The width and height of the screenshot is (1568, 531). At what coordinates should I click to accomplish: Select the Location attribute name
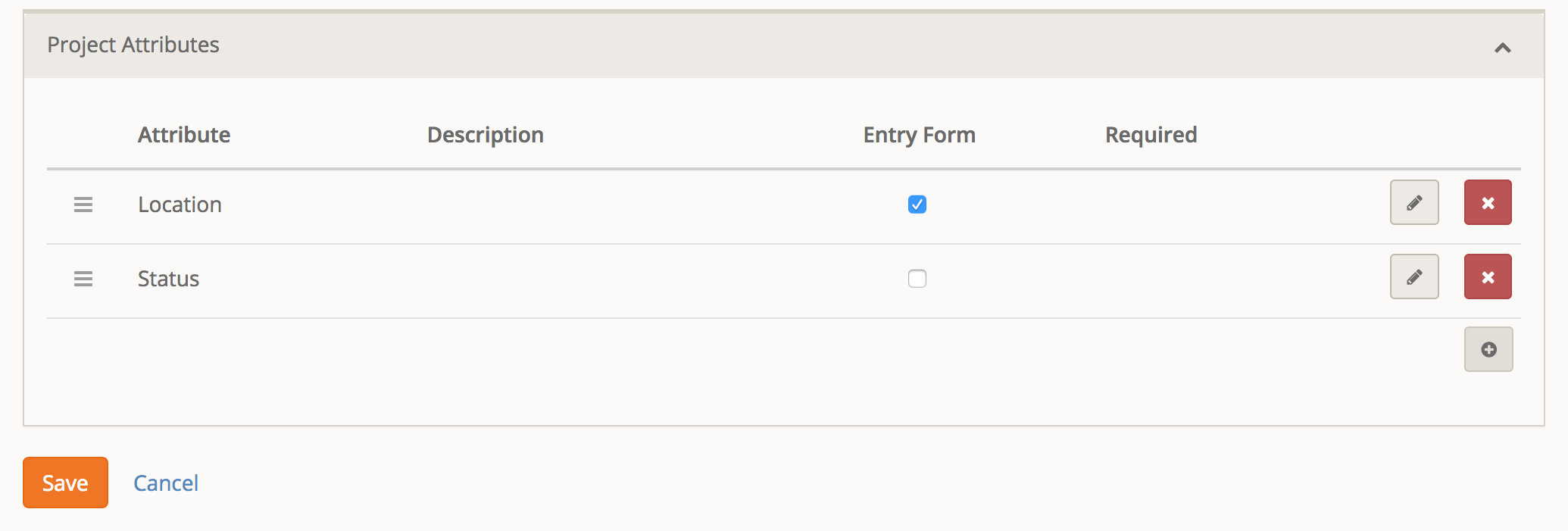click(180, 205)
